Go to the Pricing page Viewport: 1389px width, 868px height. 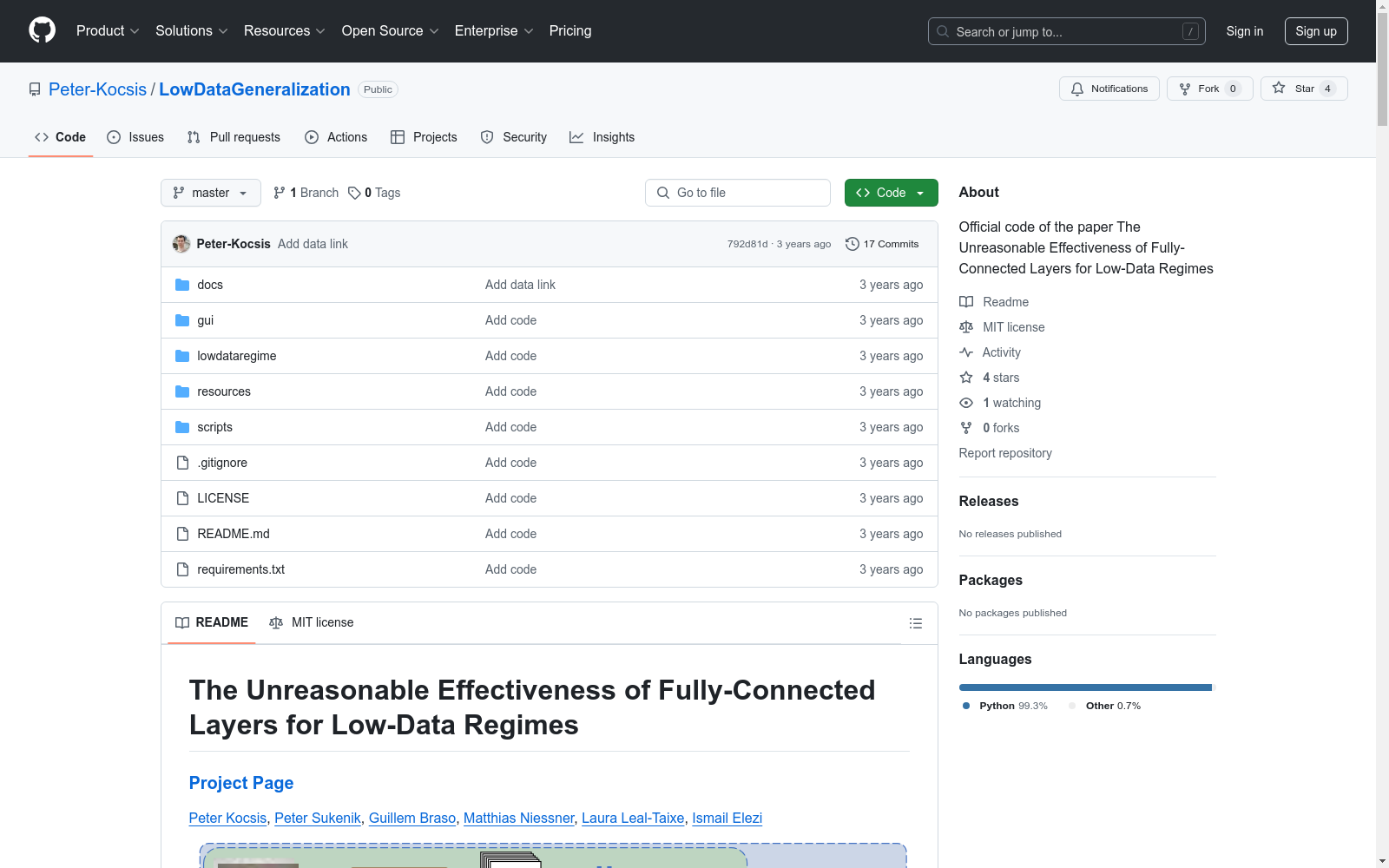570,31
